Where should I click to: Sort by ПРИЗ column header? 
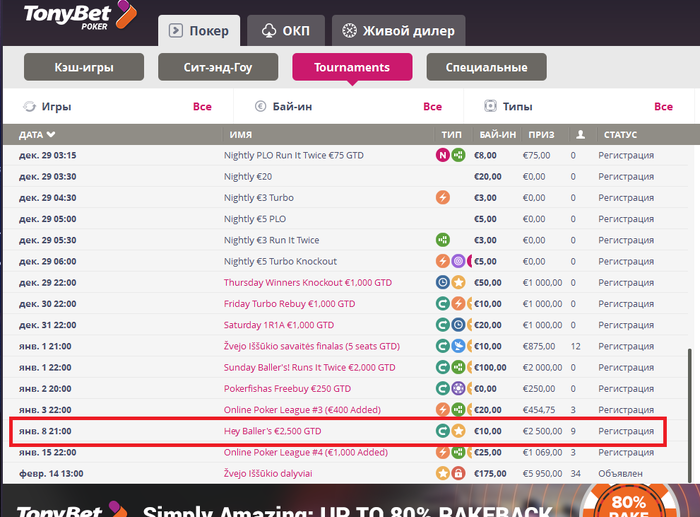point(541,135)
